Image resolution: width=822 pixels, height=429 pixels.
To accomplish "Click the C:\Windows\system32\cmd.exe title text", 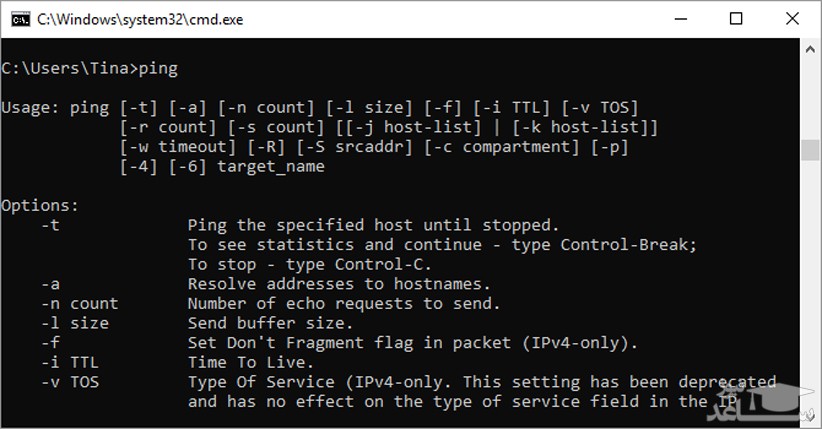I will [x=139, y=19].
